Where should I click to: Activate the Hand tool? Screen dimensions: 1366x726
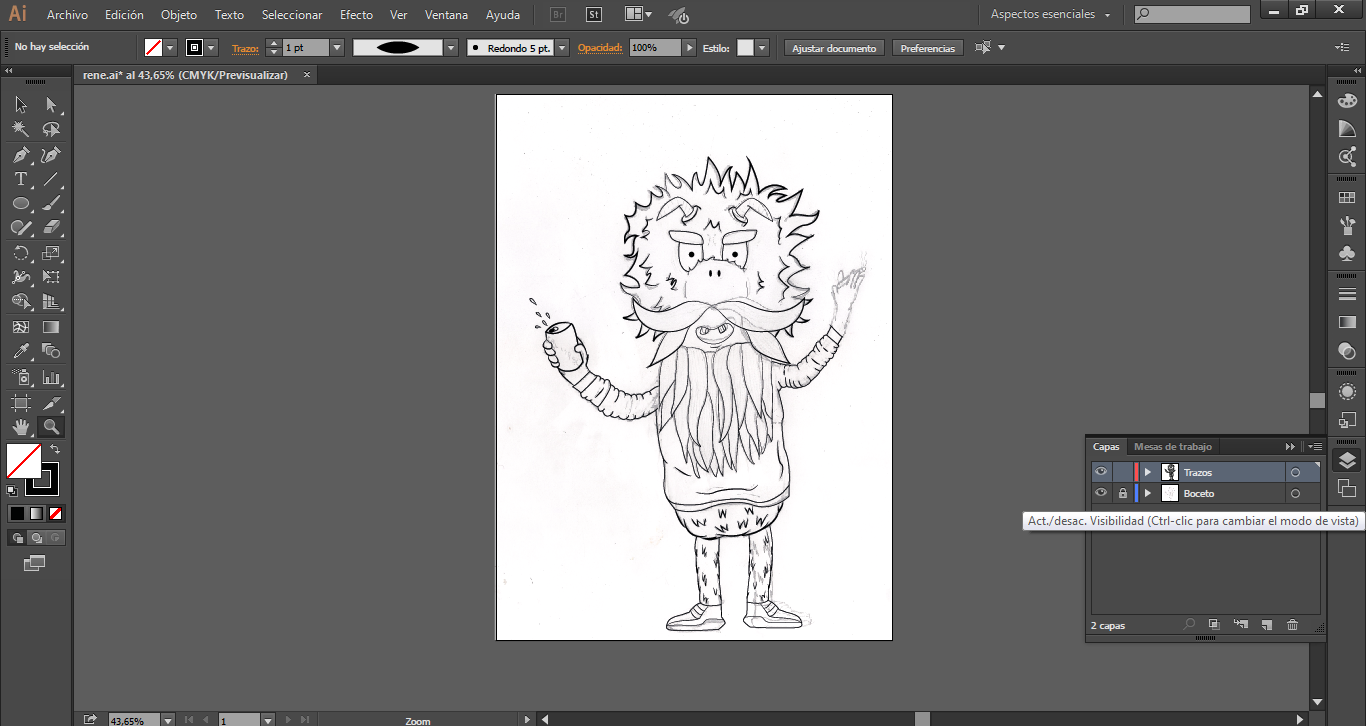pyautogui.click(x=20, y=427)
